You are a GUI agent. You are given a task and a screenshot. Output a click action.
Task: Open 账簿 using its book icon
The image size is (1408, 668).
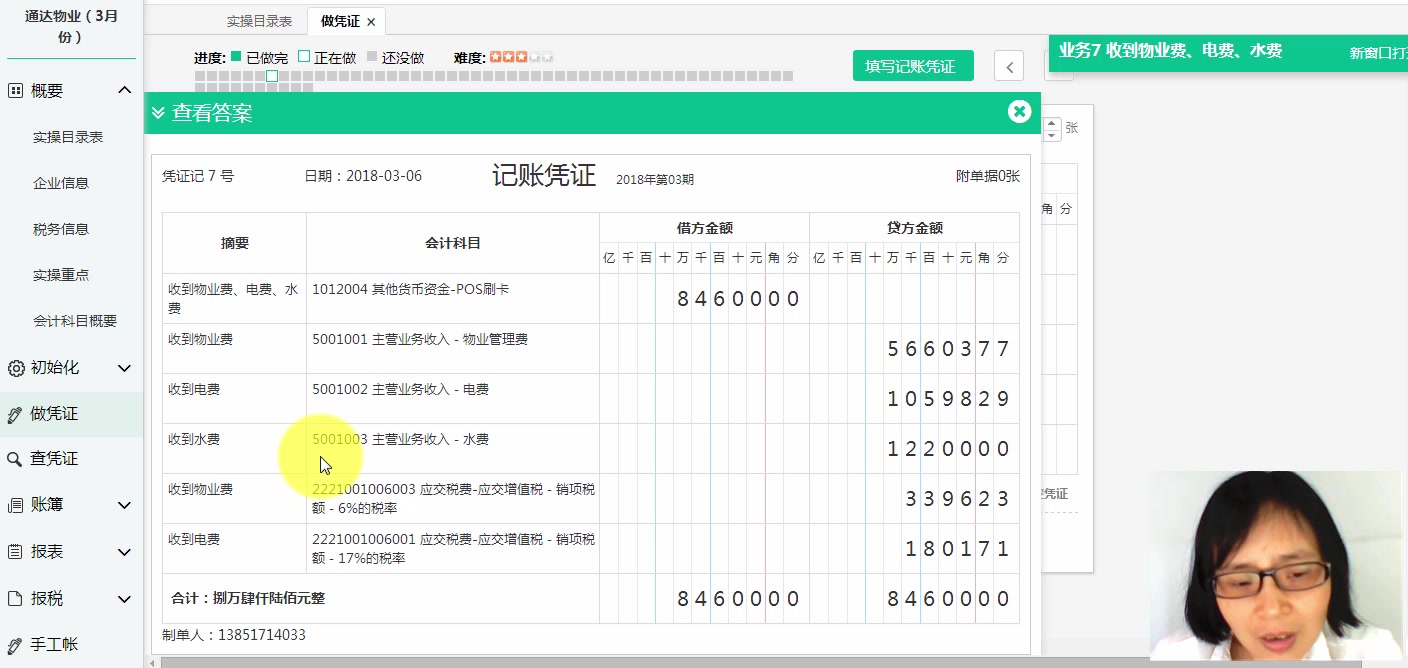(x=17, y=504)
